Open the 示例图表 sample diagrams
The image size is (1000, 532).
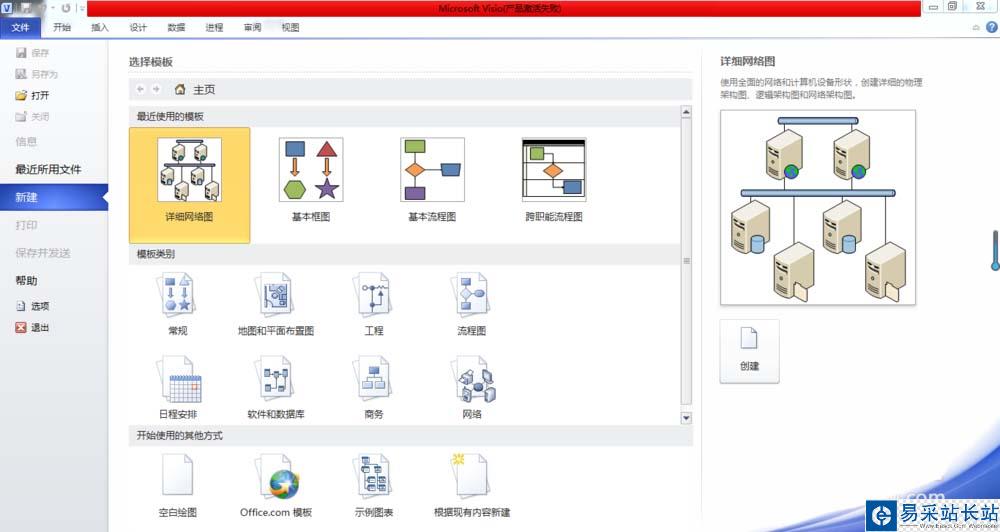(374, 485)
